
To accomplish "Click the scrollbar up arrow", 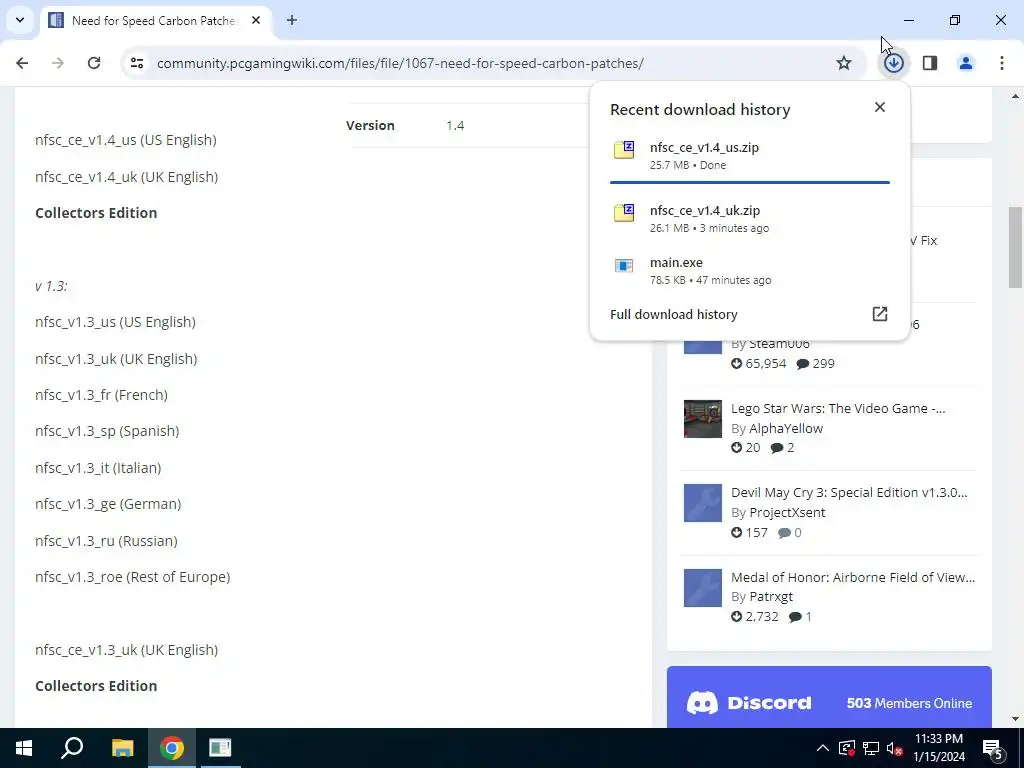I will coord(1015,96).
